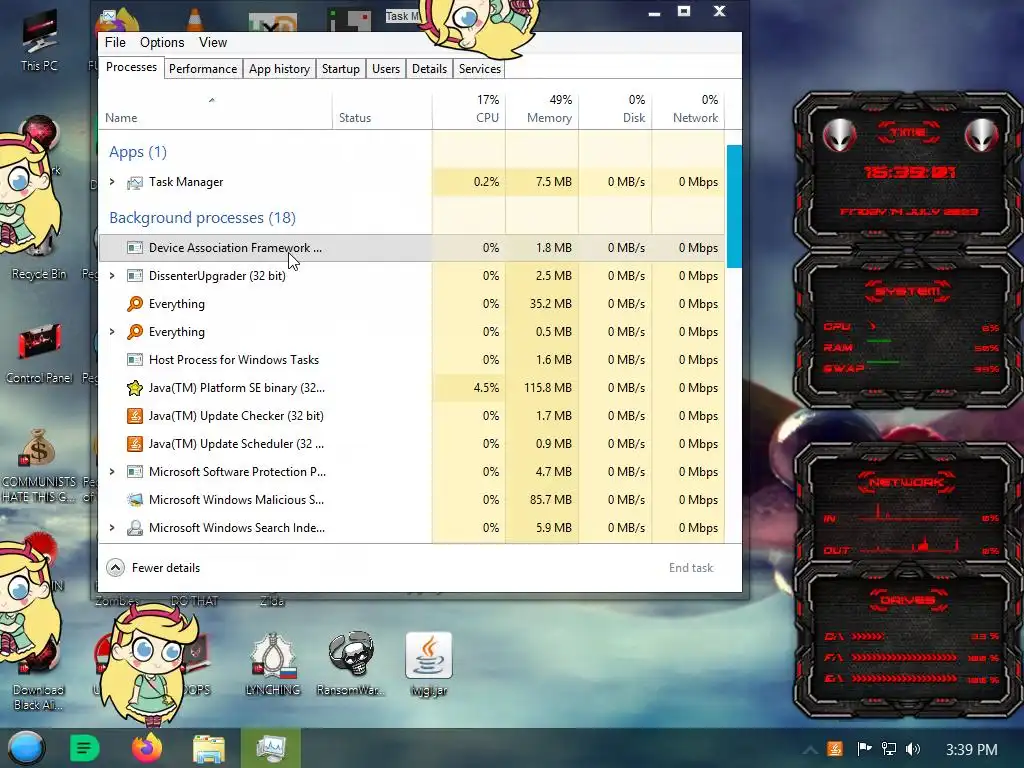The image size is (1024, 768).
Task: Click the Java Update Checker icon
Action: click(x=135, y=416)
